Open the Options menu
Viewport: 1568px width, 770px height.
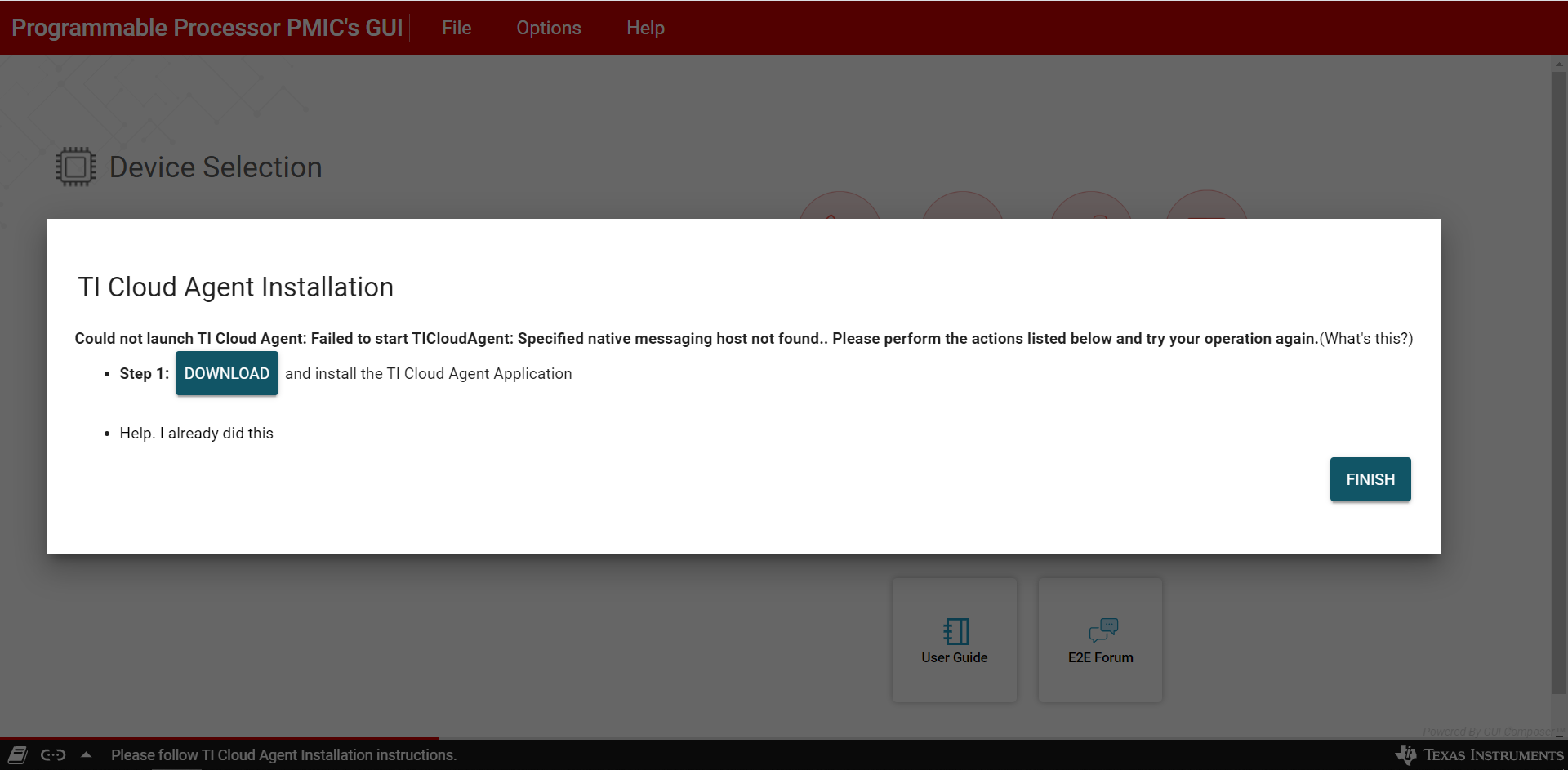(x=548, y=28)
